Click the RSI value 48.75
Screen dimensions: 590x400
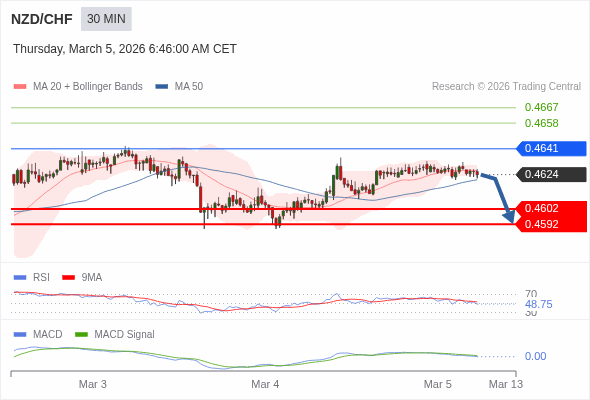pyautogui.click(x=538, y=304)
